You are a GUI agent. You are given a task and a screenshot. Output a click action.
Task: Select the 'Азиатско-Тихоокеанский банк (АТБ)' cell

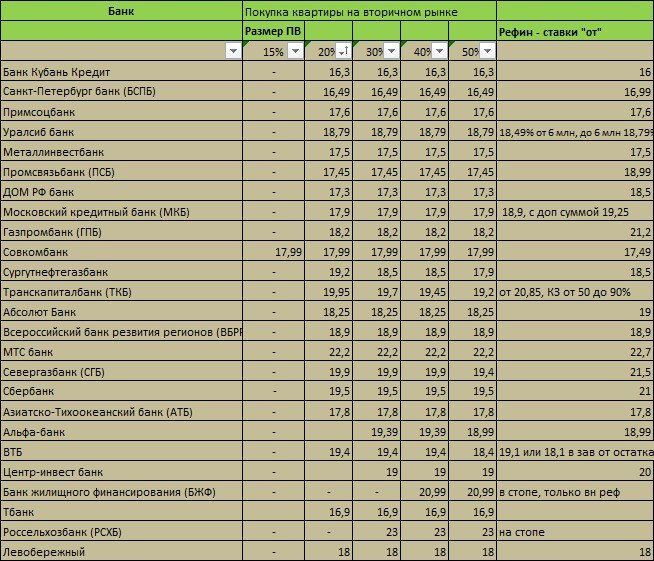pyautogui.click(x=121, y=412)
